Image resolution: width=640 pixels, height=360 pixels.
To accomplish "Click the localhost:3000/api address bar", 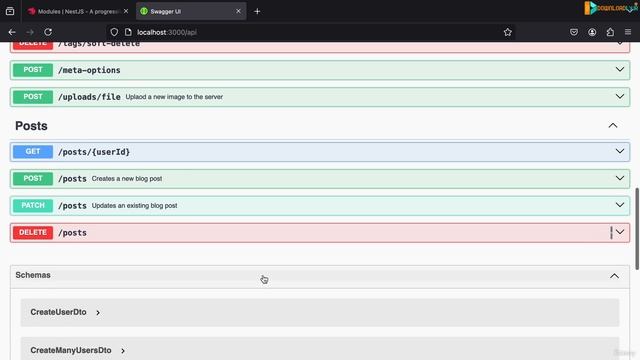I will coord(310,32).
